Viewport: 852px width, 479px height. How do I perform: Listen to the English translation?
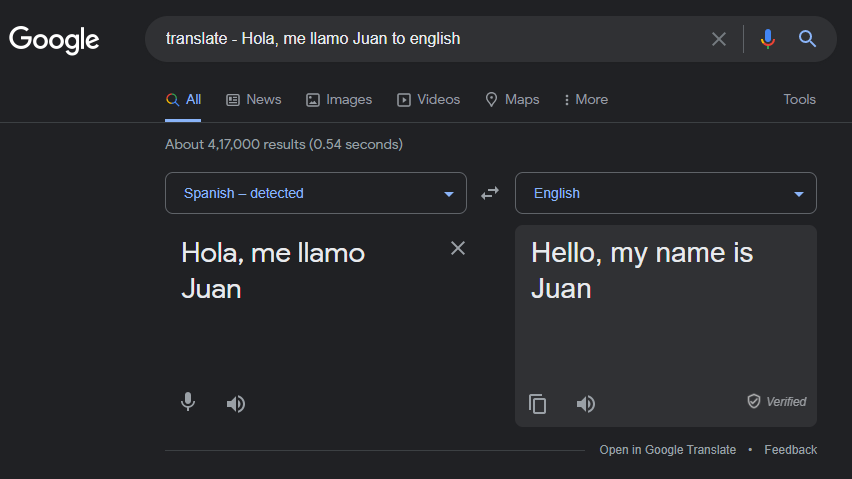pyautogui.click(x=586, y=404)
